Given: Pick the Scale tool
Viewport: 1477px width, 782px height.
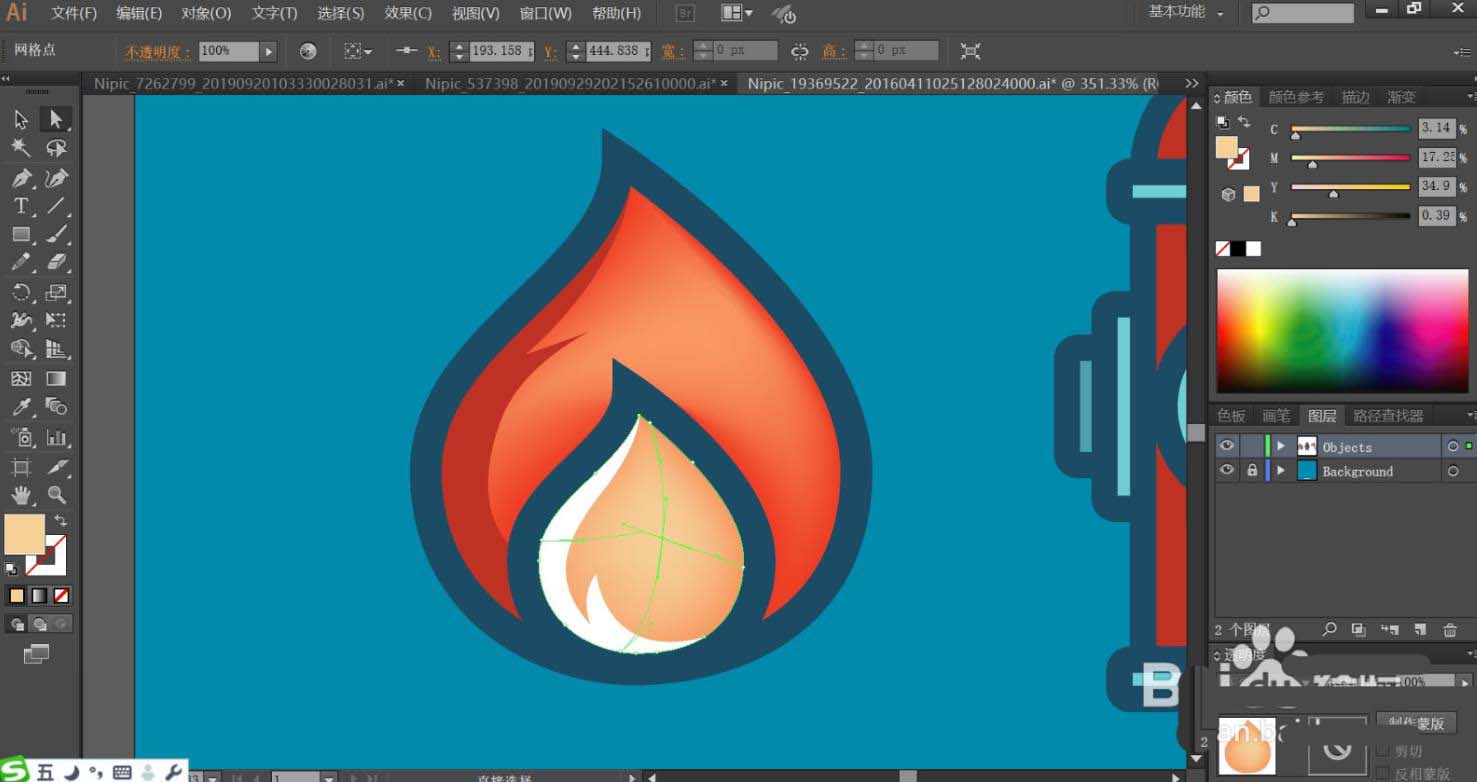Looking at the screenshot, I should point(56,293).
